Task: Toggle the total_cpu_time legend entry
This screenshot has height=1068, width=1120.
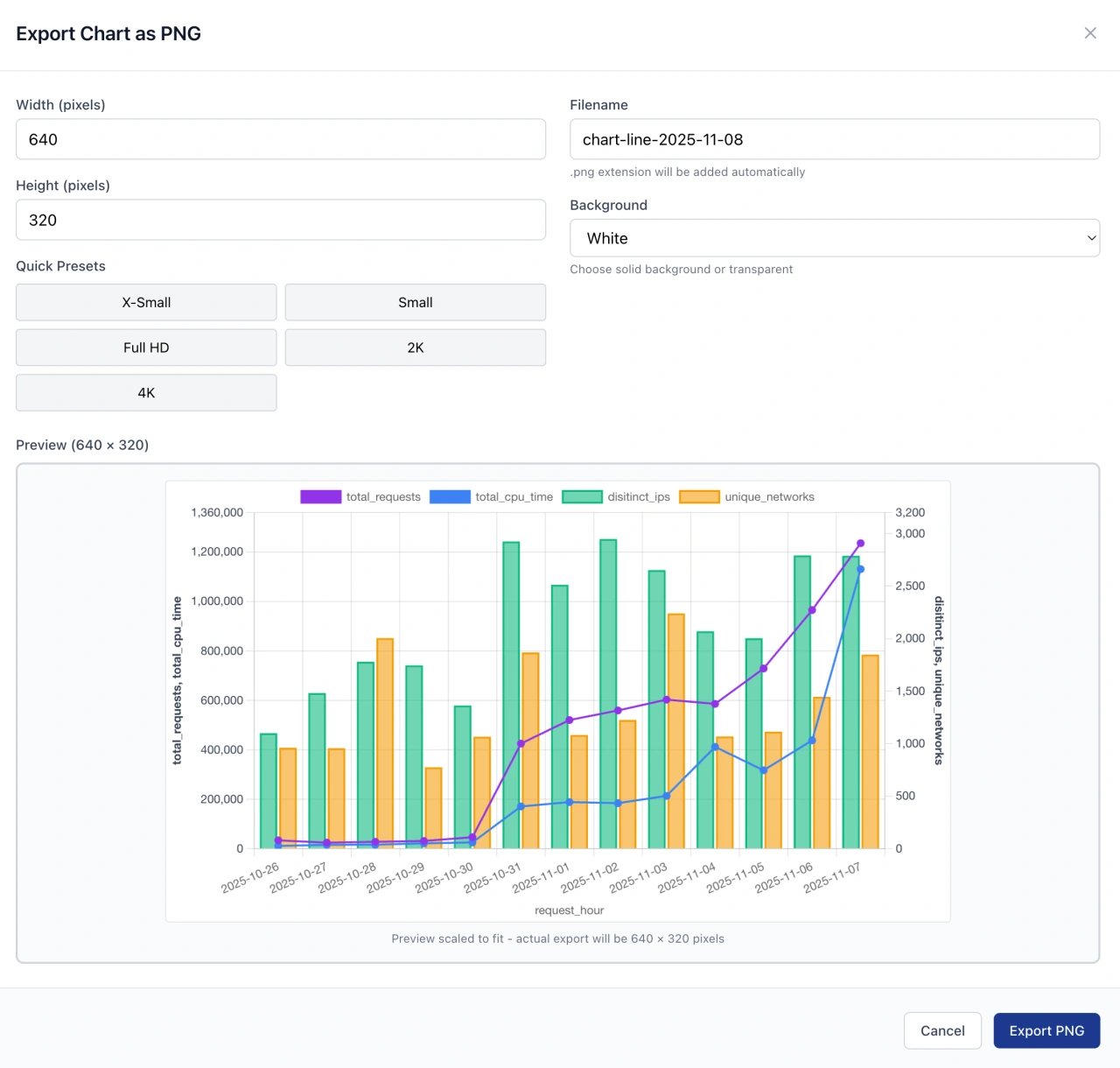Action: [514, 496]
